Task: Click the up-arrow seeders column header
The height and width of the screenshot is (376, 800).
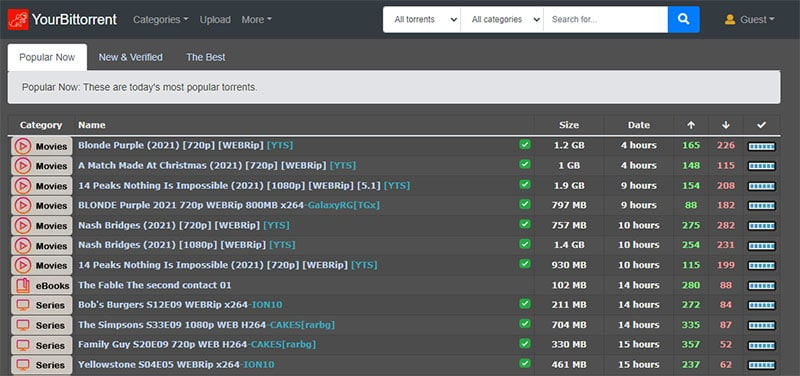Action: point(691,125)
